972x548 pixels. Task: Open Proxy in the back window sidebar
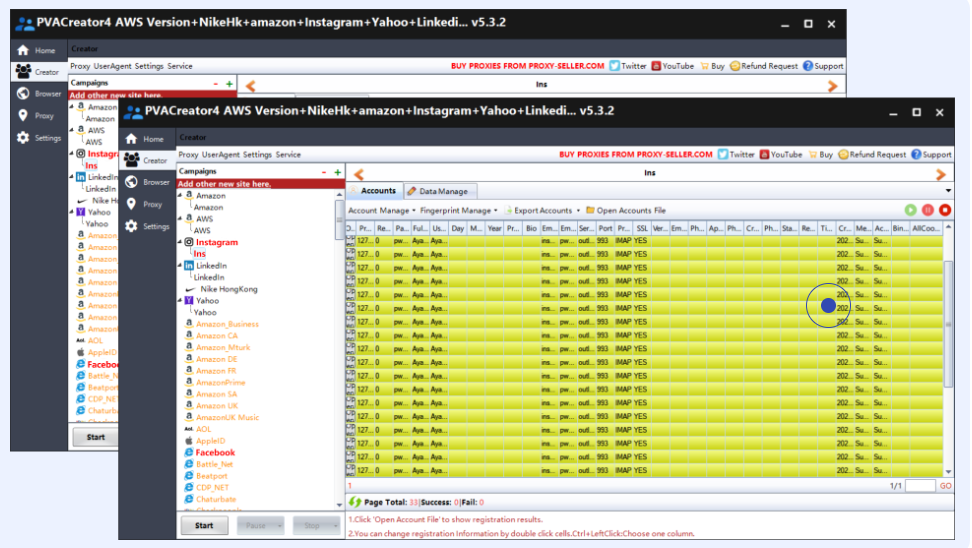tap(35, 115)
